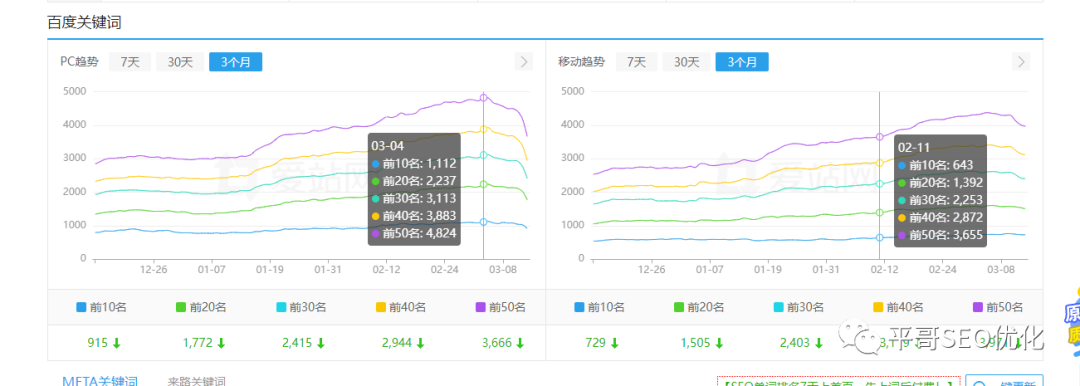The height and width of the screenshot is (386, 1080).
Task: Toggle 前40名 series in mobile chart legend
Action: click(898, 307)
